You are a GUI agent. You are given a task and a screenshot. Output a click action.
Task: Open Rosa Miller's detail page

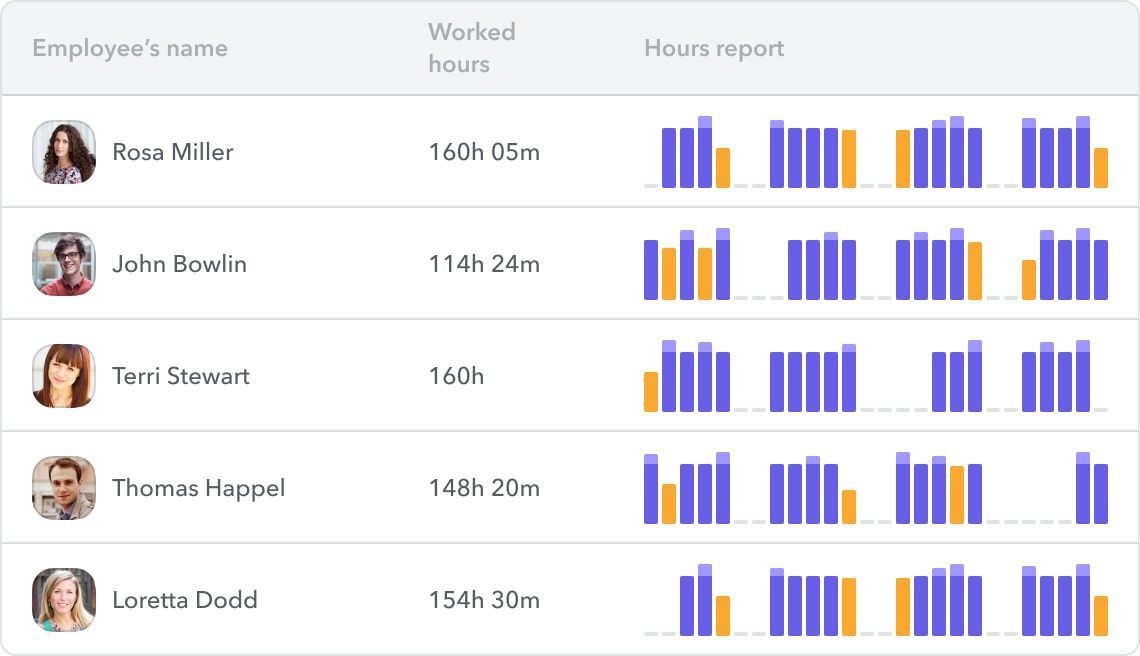tap(172, 152)
